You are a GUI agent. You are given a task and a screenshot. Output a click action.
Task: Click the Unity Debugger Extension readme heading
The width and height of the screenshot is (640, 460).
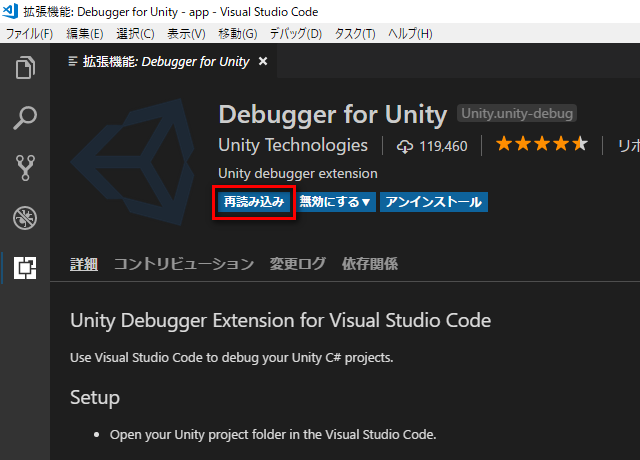(280, 320)
